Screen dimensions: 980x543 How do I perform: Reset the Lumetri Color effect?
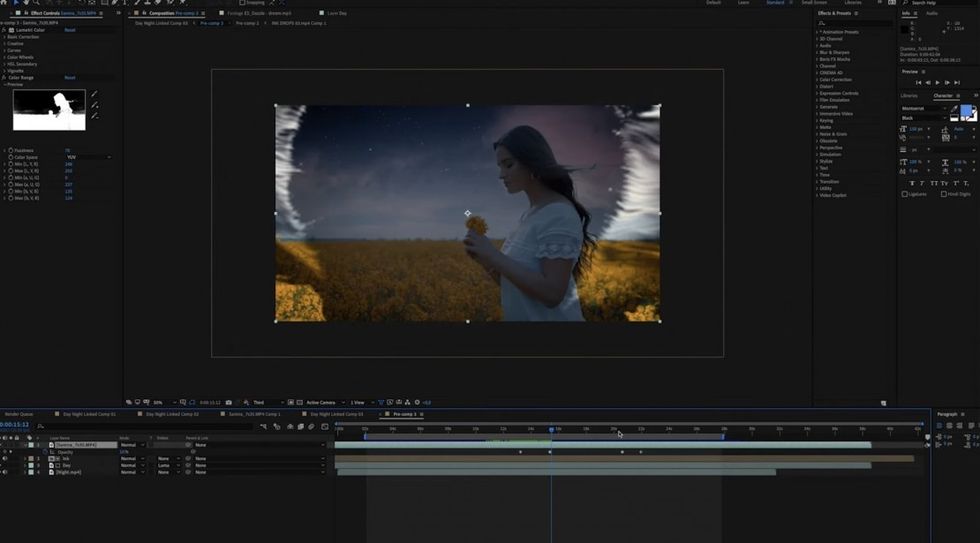point(70,30)
